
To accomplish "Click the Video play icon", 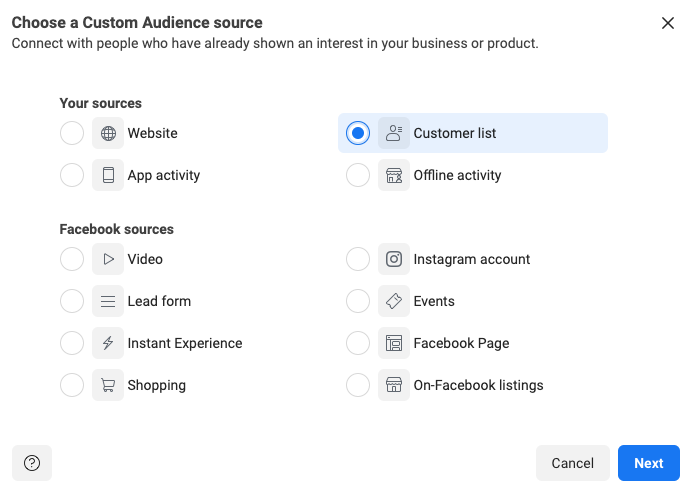I will [108, 259].
